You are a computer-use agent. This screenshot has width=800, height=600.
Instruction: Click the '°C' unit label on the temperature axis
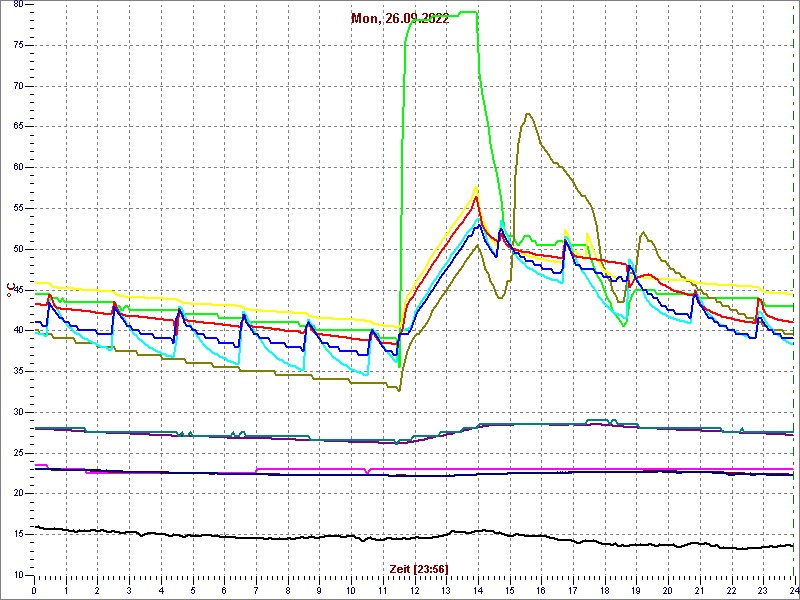pyautogui.click(x=10, y=290)
